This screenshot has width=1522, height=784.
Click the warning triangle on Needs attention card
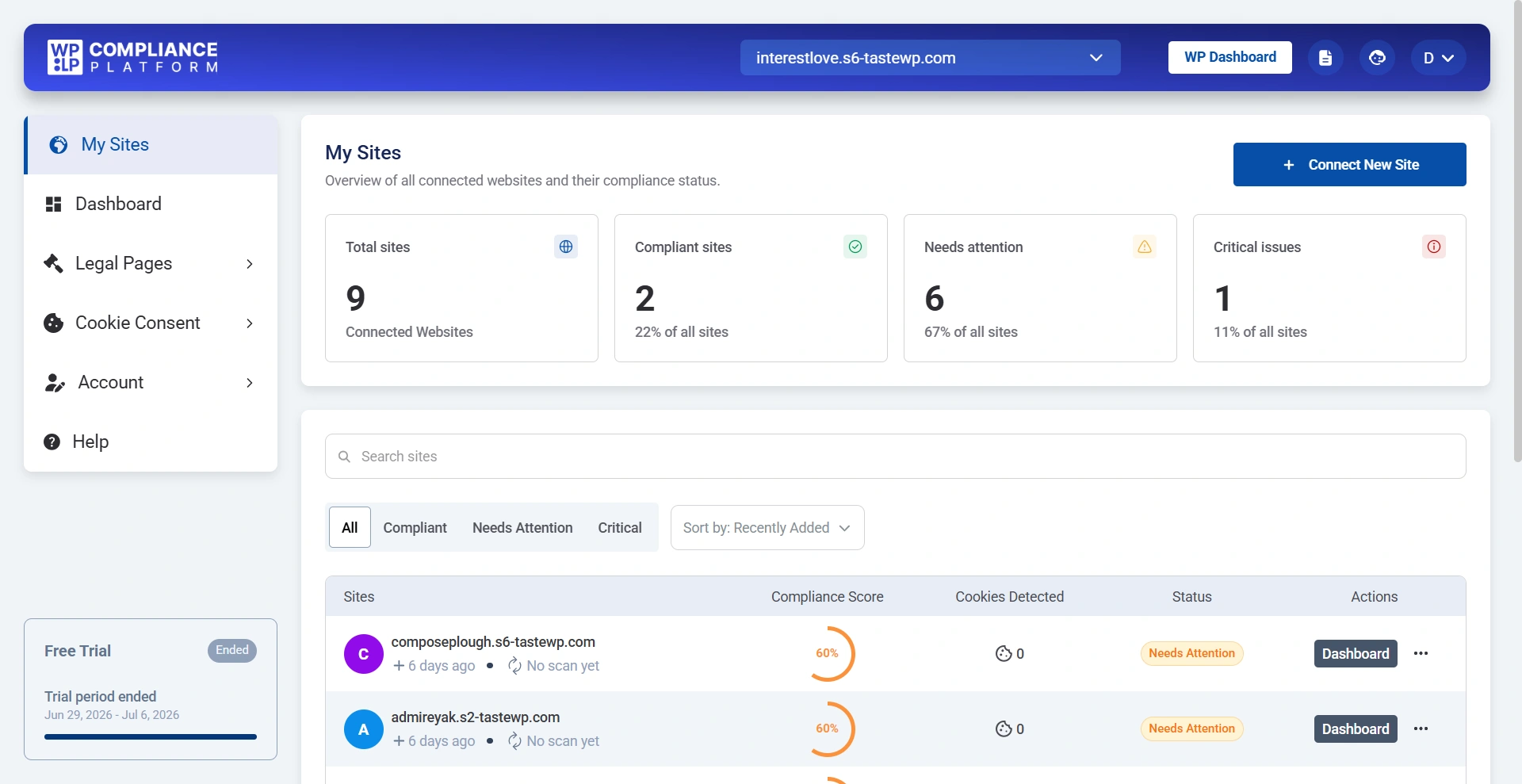point(1145,247)
